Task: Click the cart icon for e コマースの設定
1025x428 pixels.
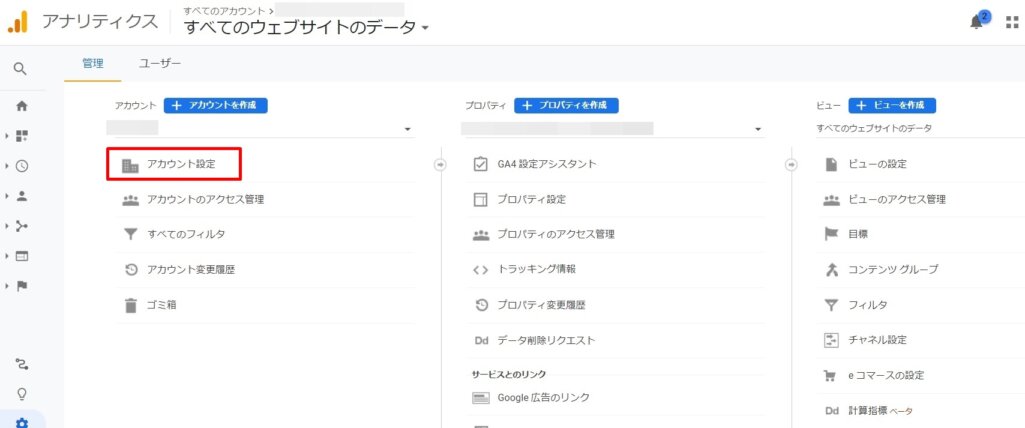Action: 831,376
